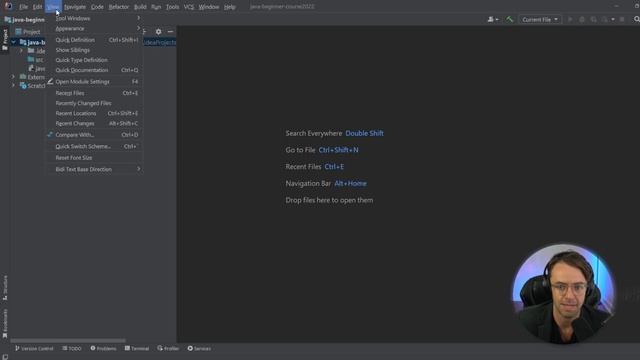640x360 pixels.
Task: Click the Search Everywhere magnifier icon
Action: tap(636, 19)
